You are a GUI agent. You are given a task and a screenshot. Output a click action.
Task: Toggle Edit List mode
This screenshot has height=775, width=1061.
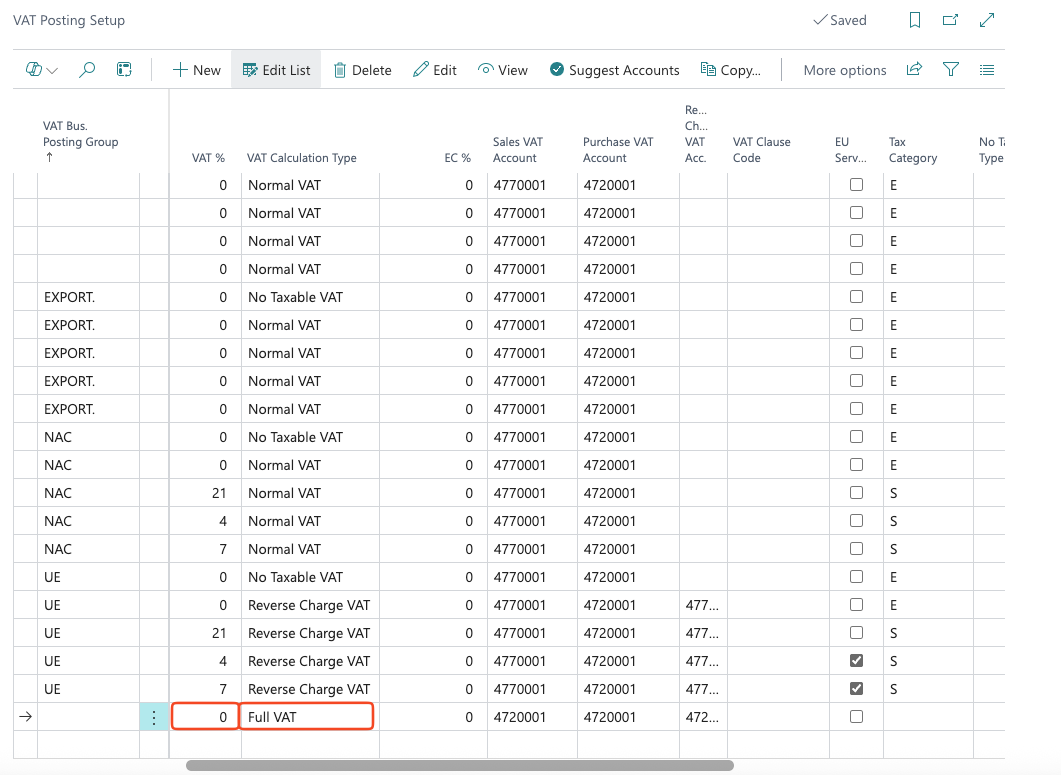point(276,70)
